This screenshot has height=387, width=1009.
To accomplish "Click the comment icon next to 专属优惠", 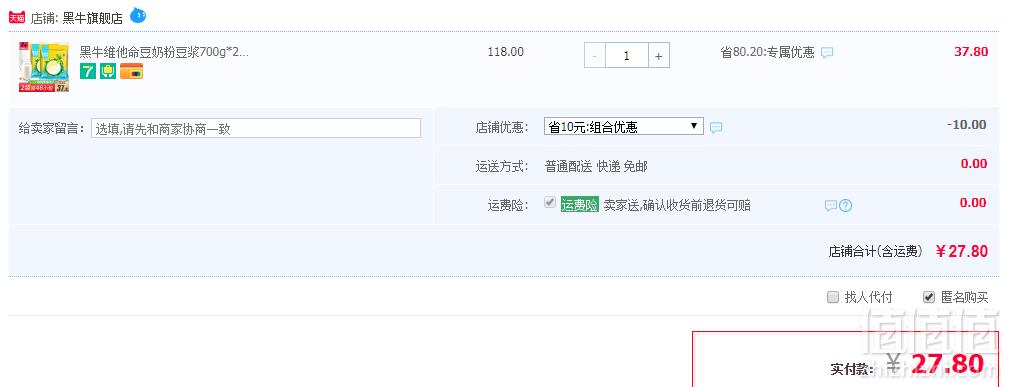I will click(x=827, y=53).
